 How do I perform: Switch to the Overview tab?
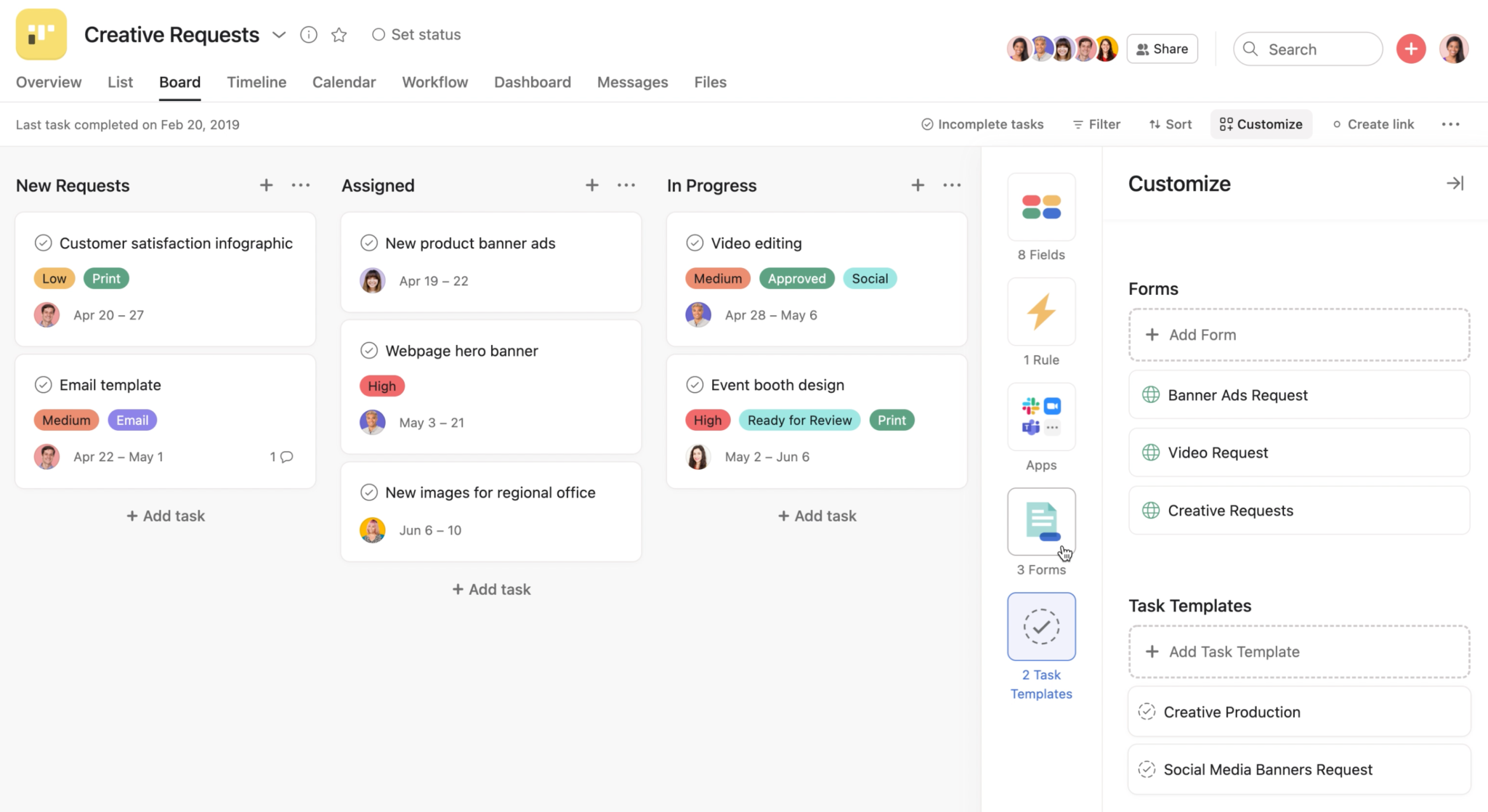[49, 82]
